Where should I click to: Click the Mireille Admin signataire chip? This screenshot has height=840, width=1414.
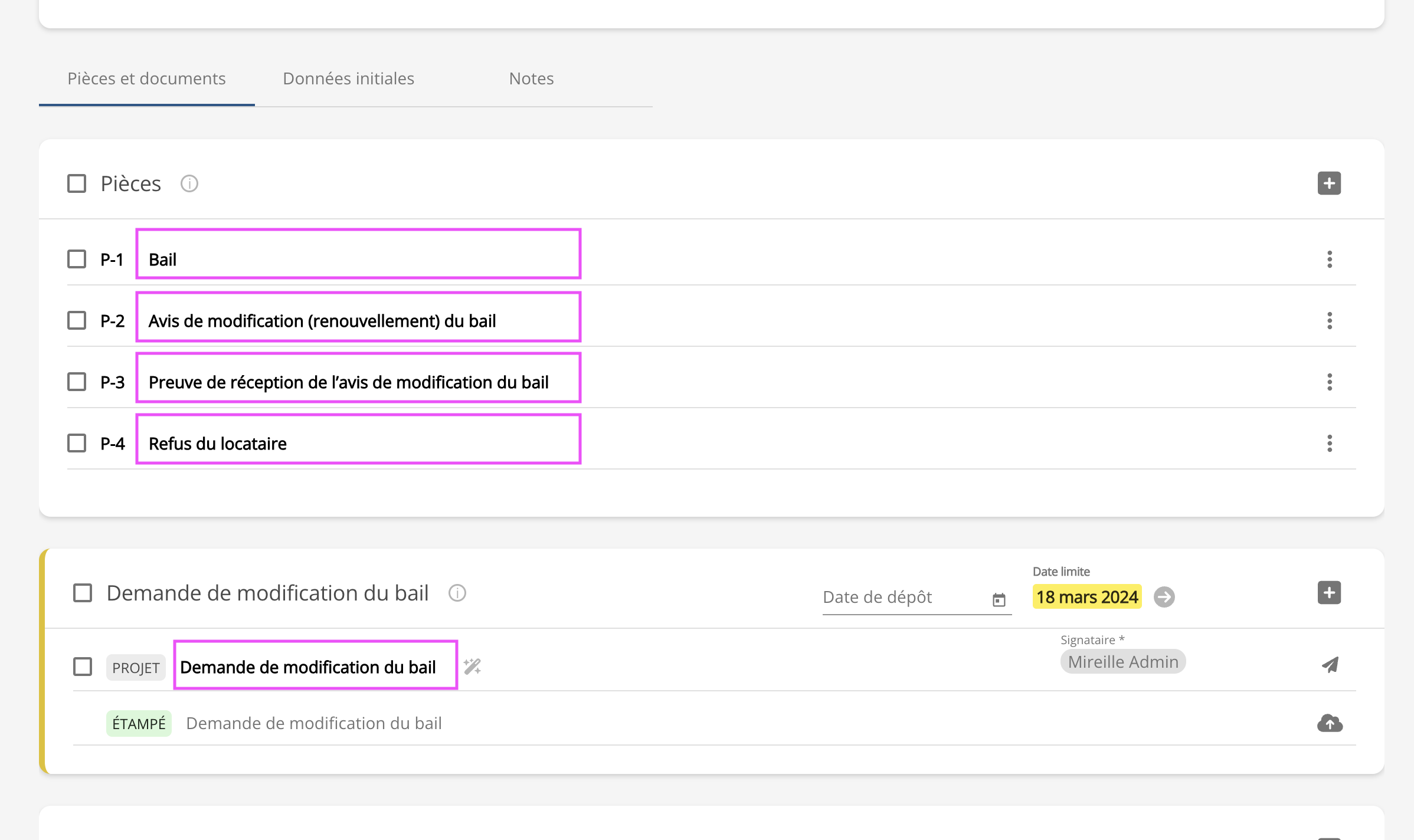1122,662
